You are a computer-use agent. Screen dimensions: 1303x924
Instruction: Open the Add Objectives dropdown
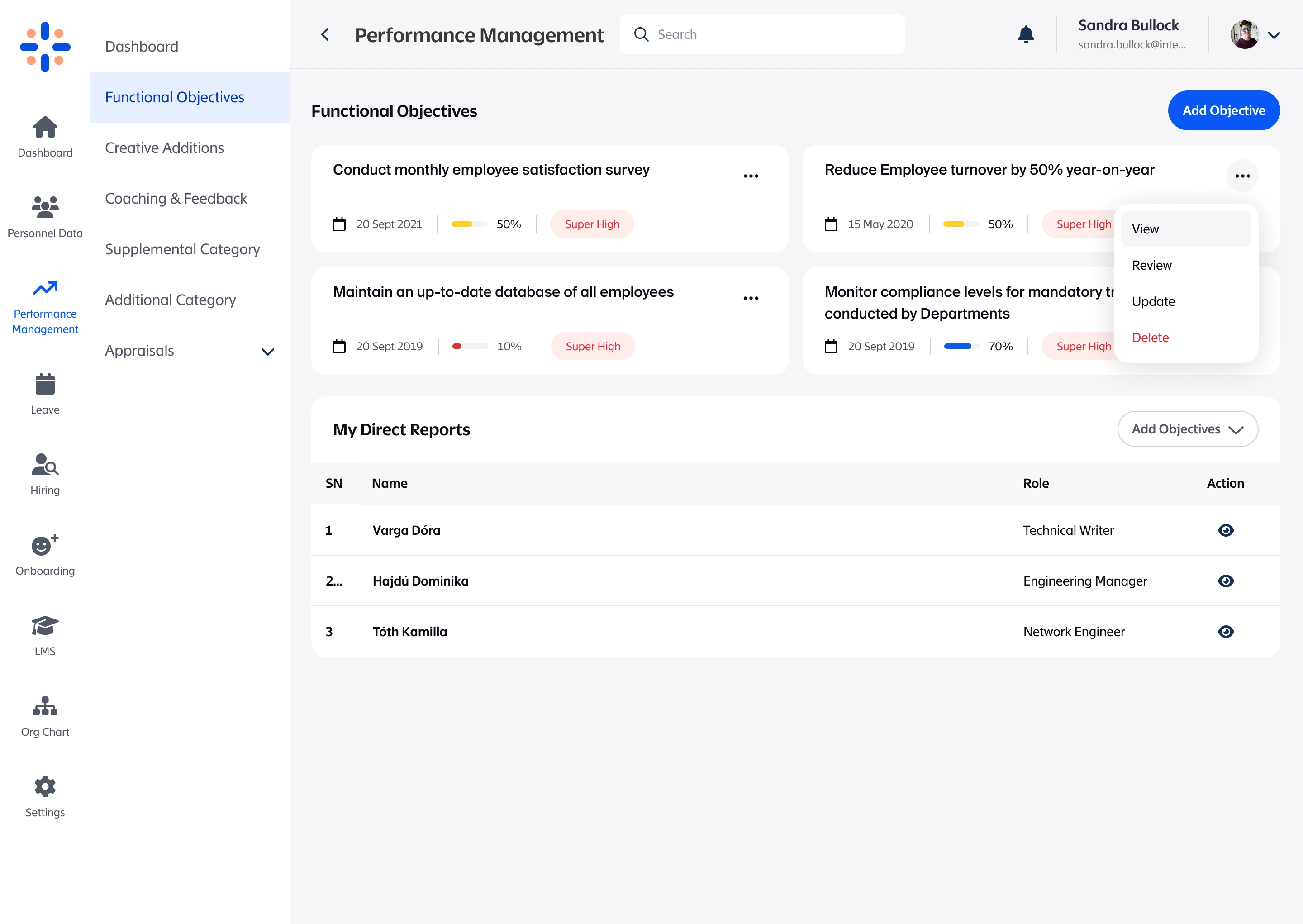(x=1188, y=429)
